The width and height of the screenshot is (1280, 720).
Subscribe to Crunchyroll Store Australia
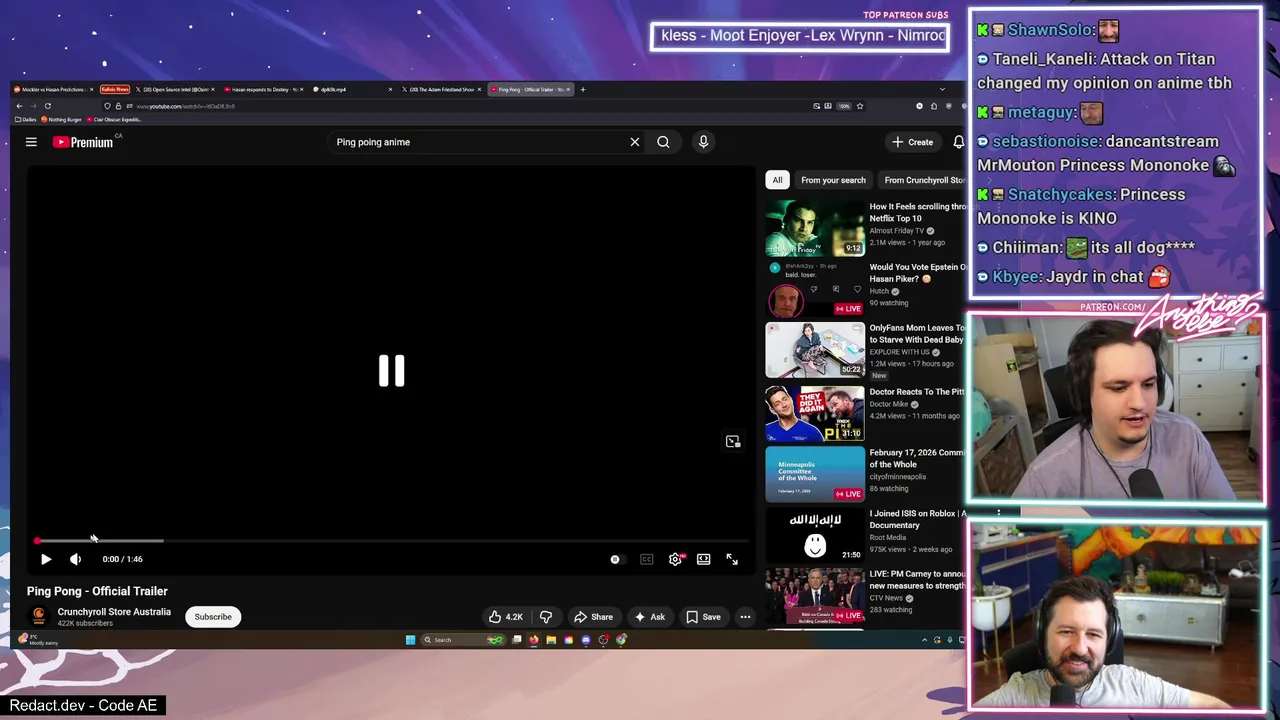[213, 617]
